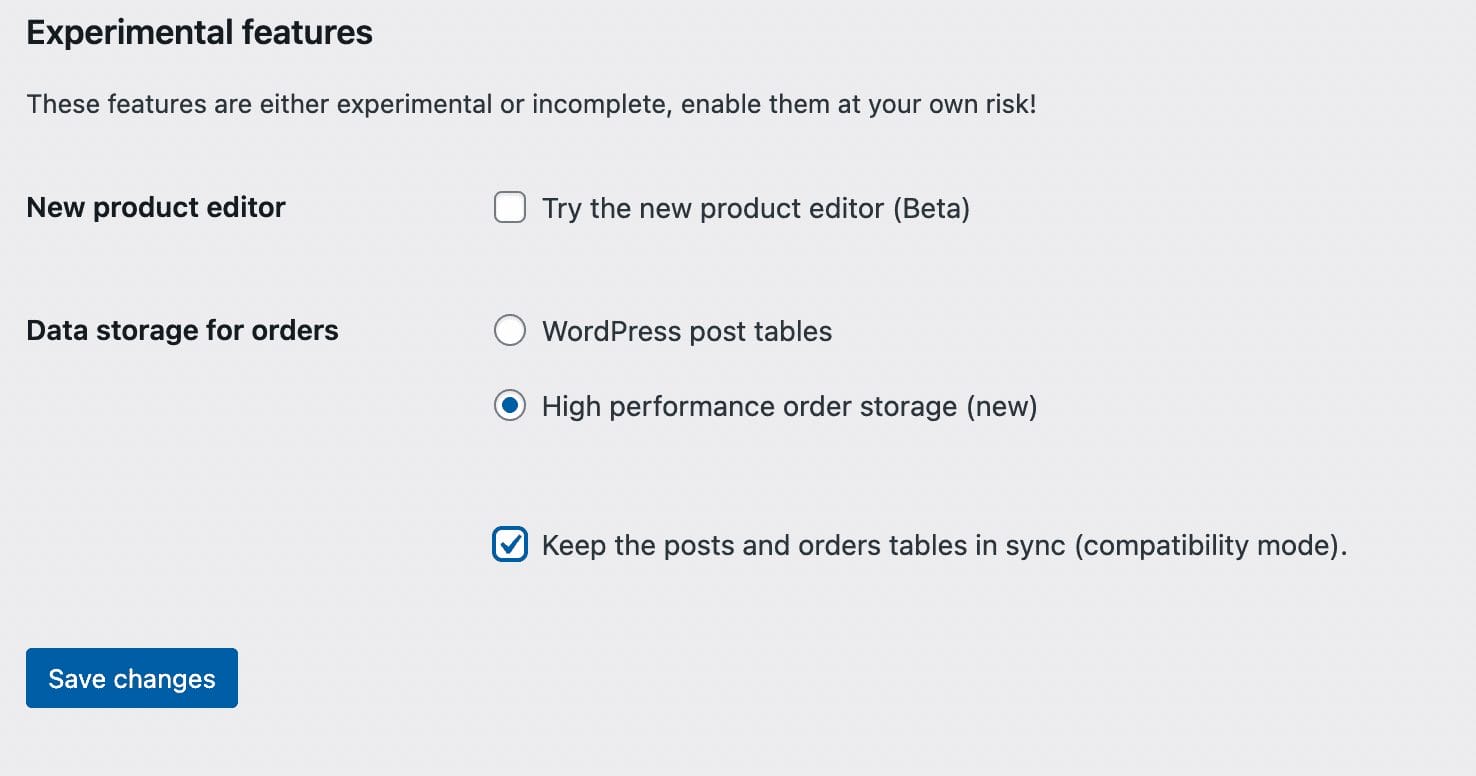Click the 'Experimental features' page heading
1476x776 pixels.
pyautogui.click(x=199, y=32)
